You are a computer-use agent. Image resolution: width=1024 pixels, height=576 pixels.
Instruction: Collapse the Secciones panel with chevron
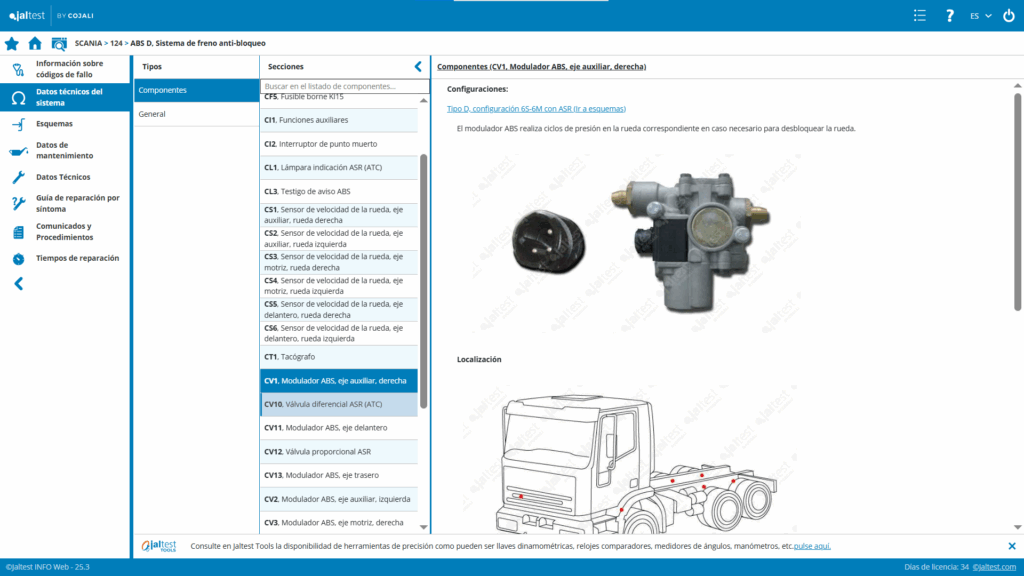tap(418, 66)
